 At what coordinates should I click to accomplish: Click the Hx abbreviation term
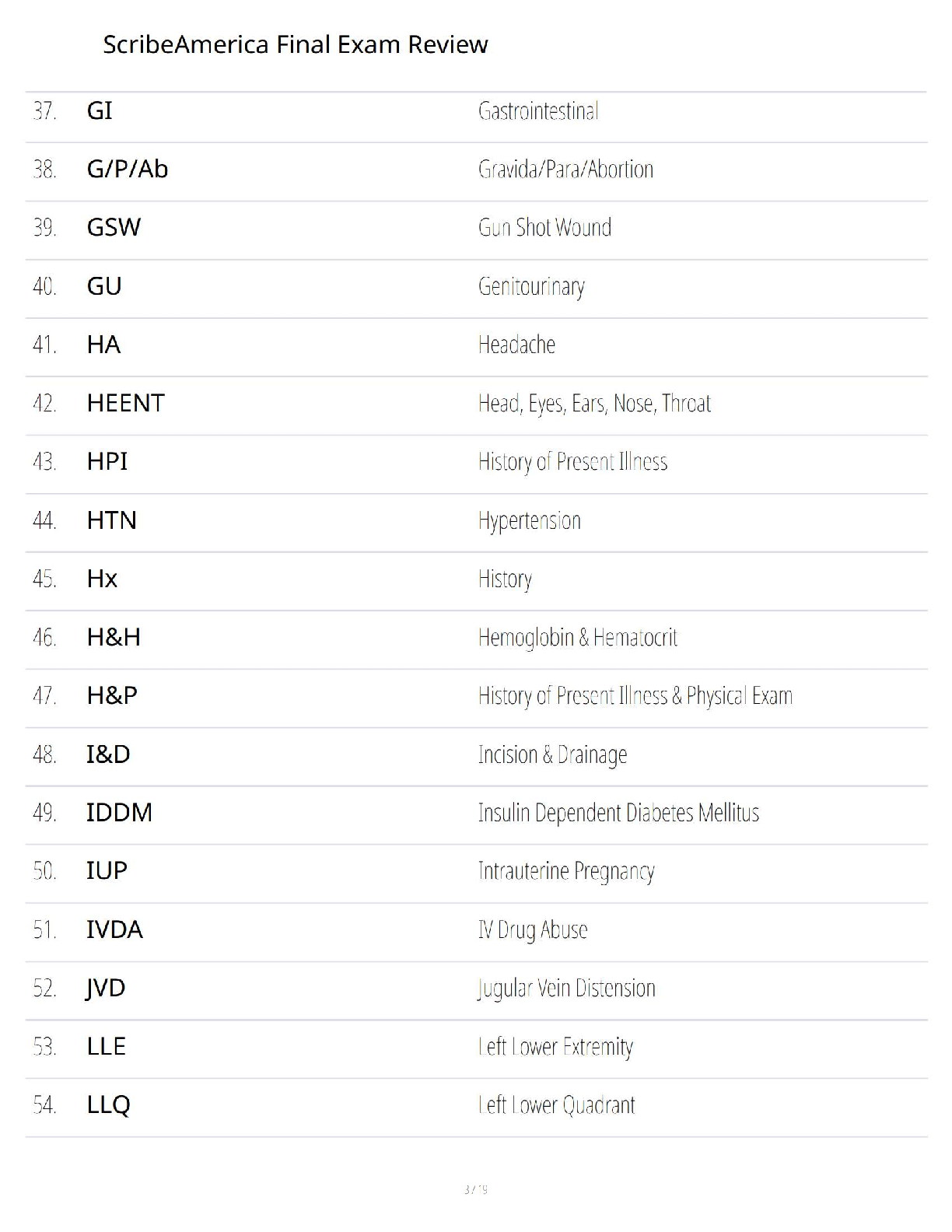click(102, 579)
